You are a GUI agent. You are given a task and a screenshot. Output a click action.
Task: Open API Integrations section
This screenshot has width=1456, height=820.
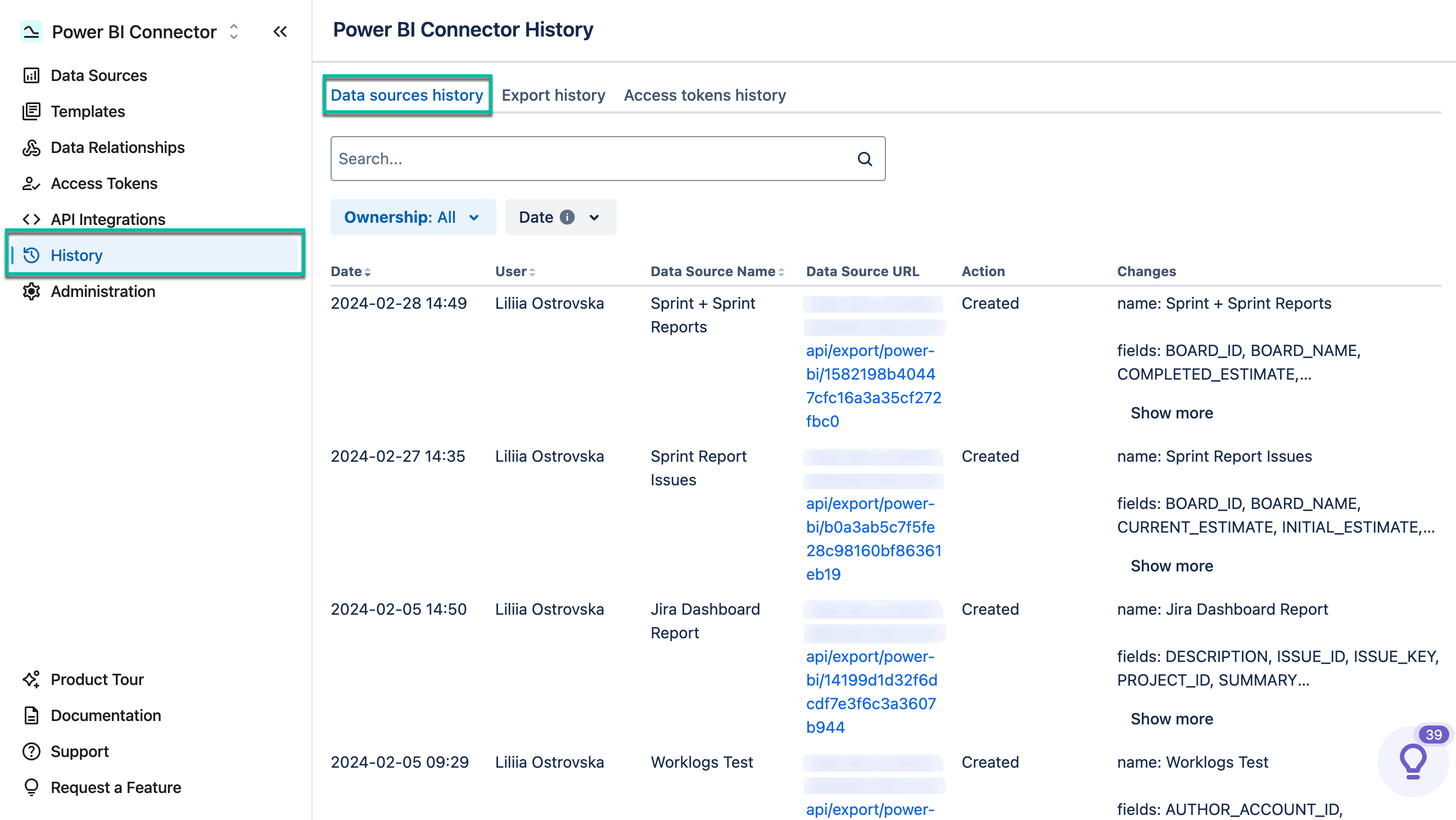pos(107,219)
